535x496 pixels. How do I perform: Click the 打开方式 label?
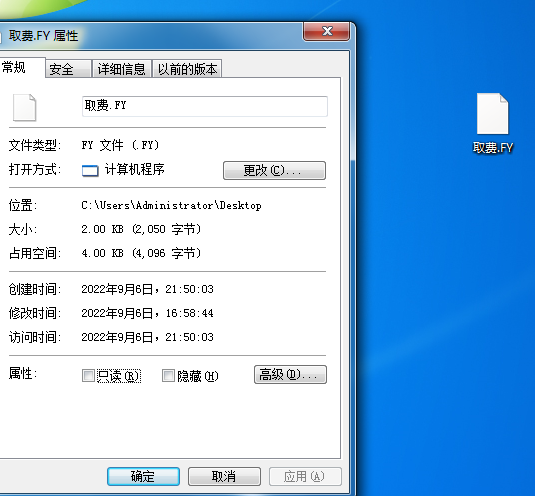[x=34, y=169]
